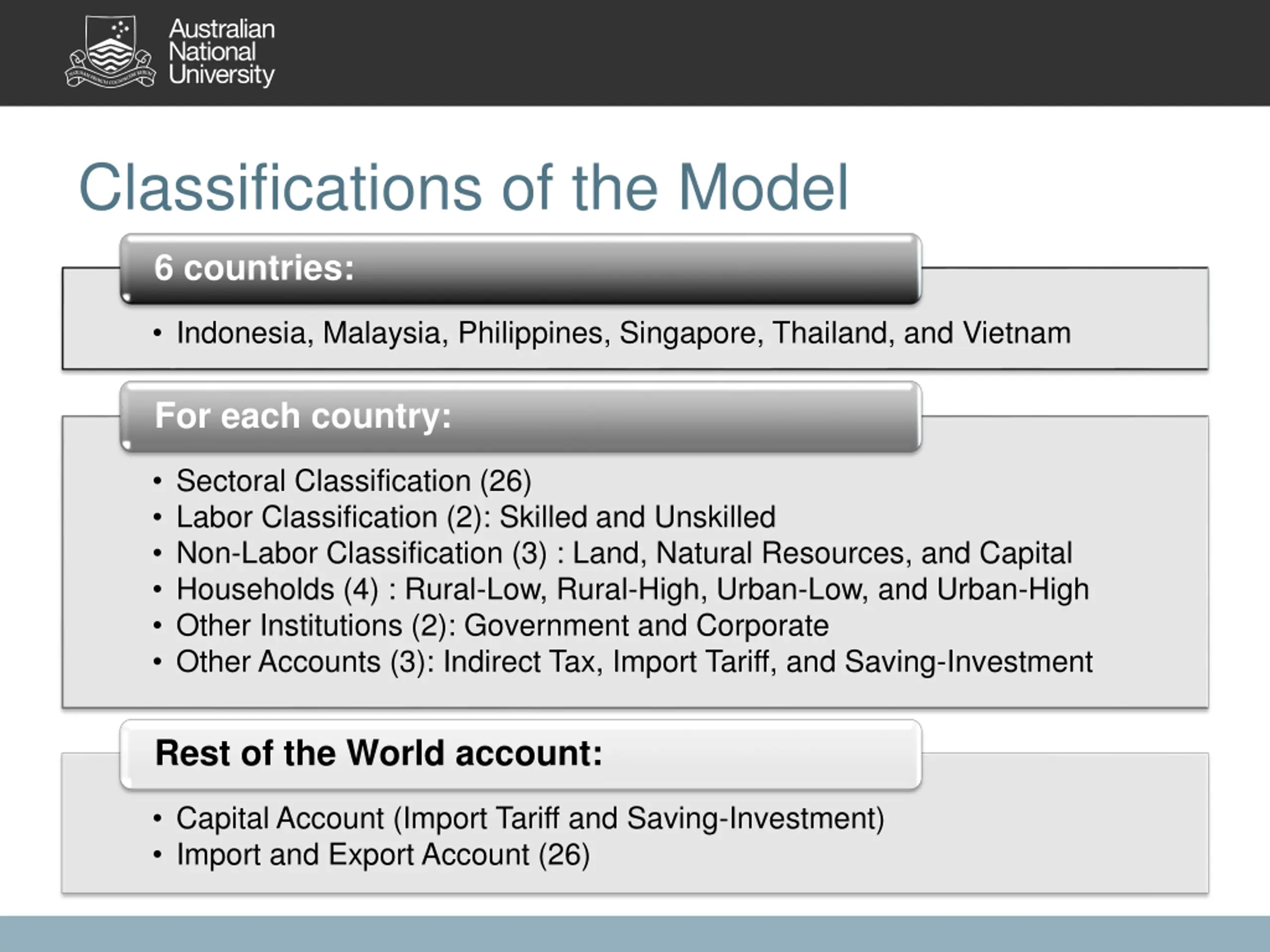Viewport: 1270px width, 952px height.
Task: Click the 'For each country:' header bar
Action: 521,416
